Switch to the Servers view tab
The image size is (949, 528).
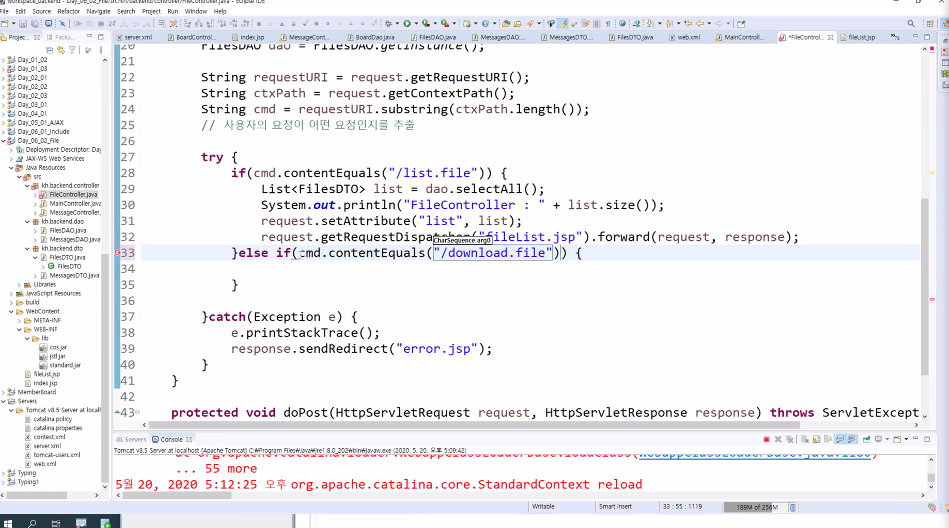click(131, 439)
